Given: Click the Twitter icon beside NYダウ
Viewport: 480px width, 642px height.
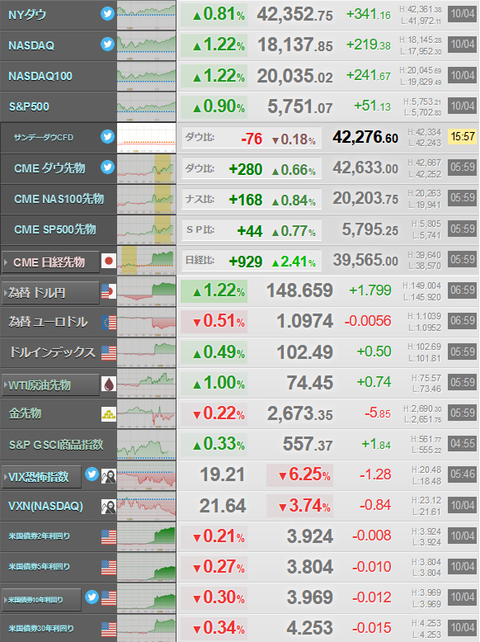Looking at the screenshot, I should pyautogui.click(x=107, y=14).
